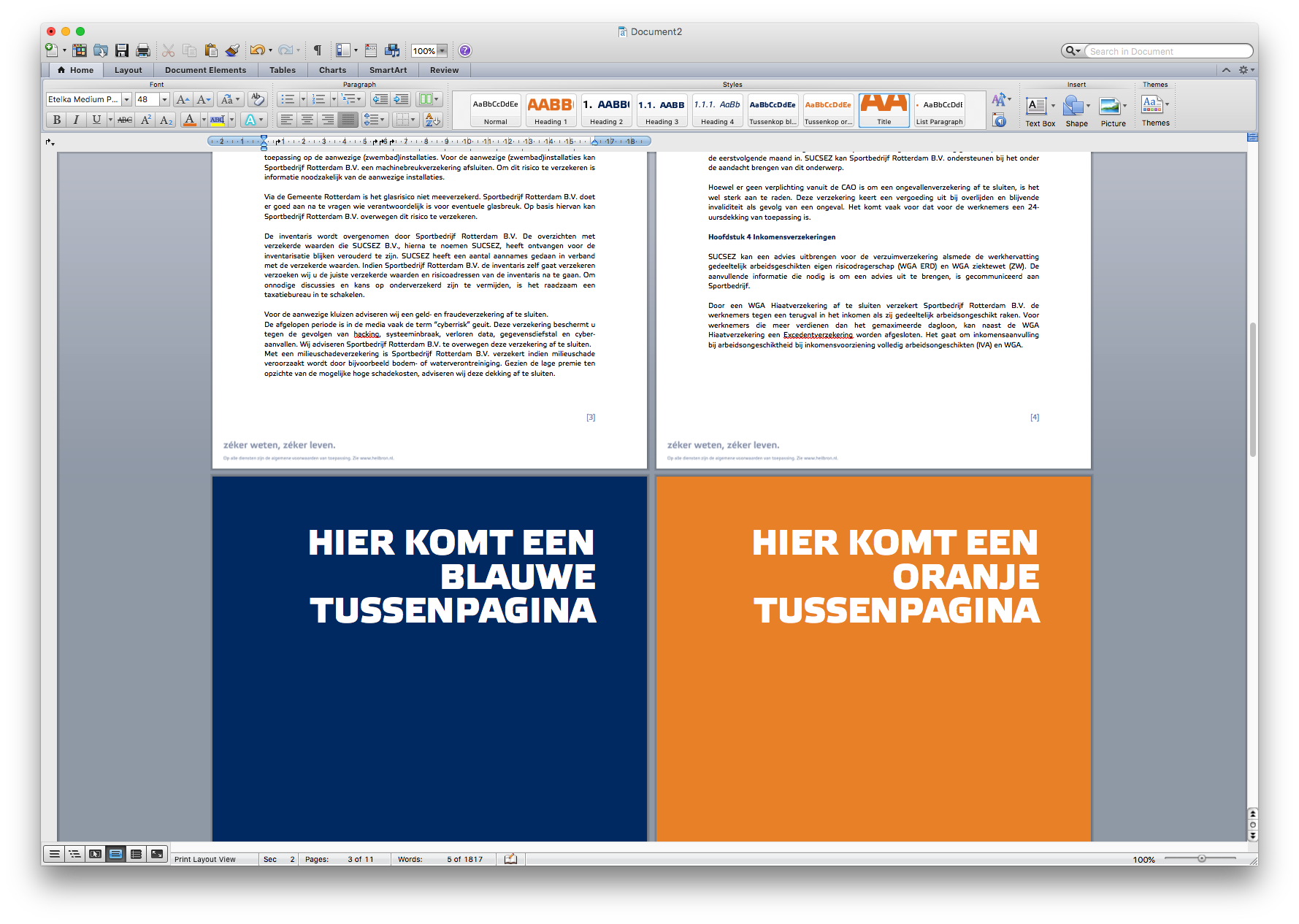
Task: Apply the List Paragraph style
Action: point(940,110)
